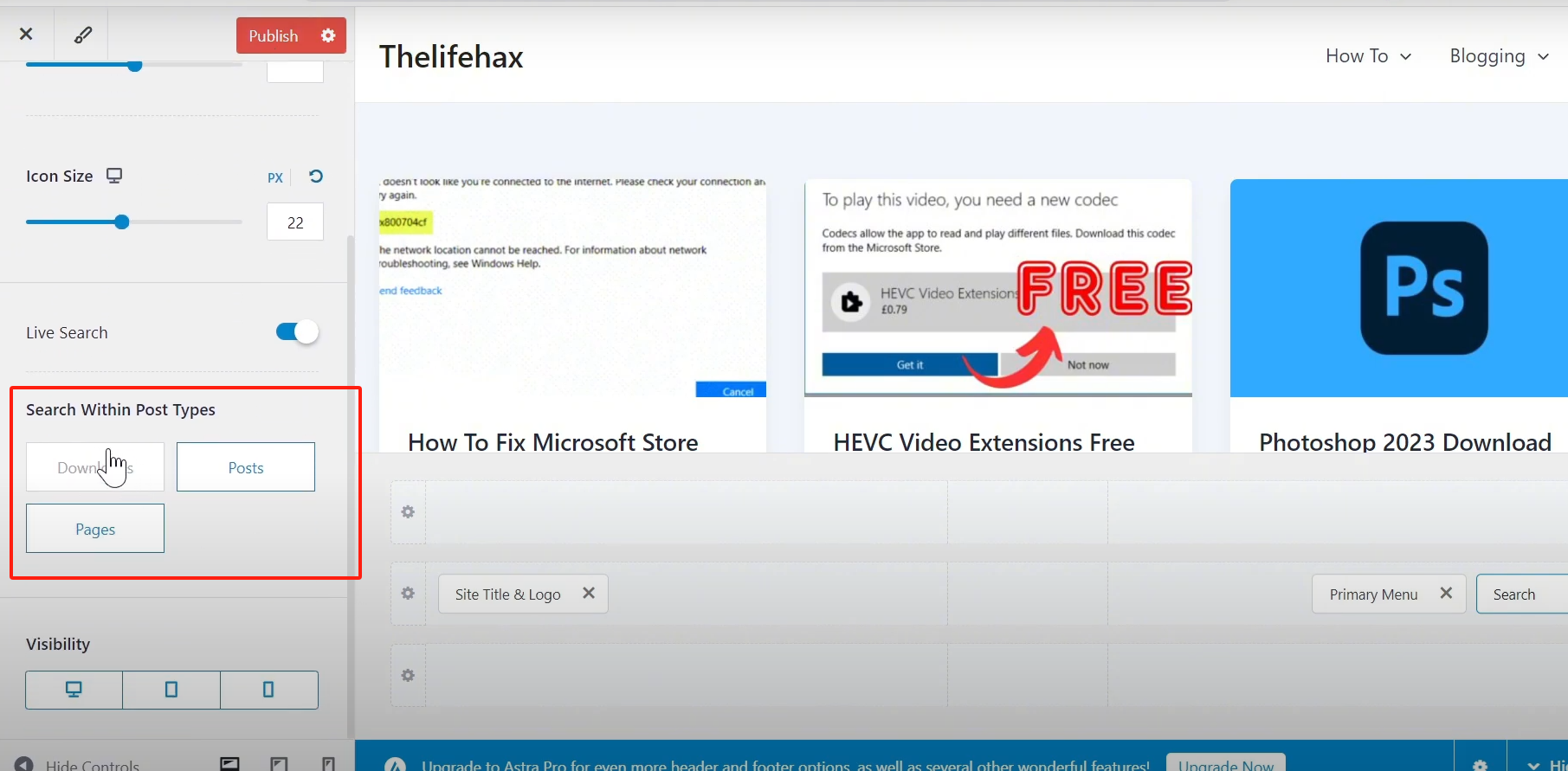The height and width of the screenshot is (771, 1568).
Task: Open settings gear for middle header row
Action: (x=408, y=594)
